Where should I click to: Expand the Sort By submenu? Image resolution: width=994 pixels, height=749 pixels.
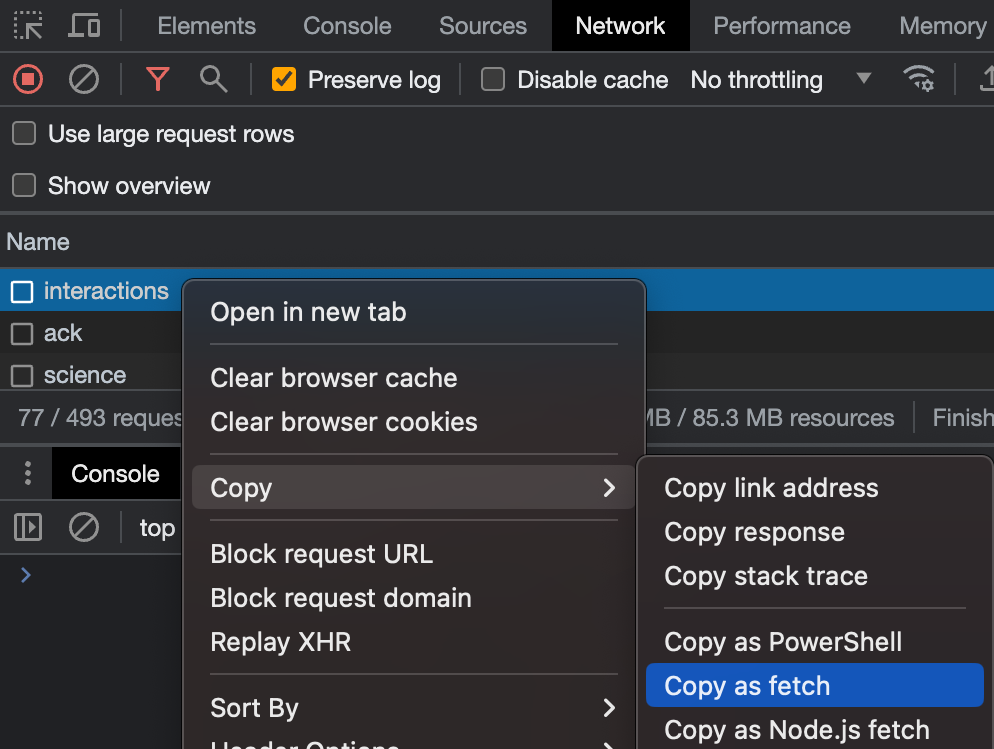click(x=413, y=708)
